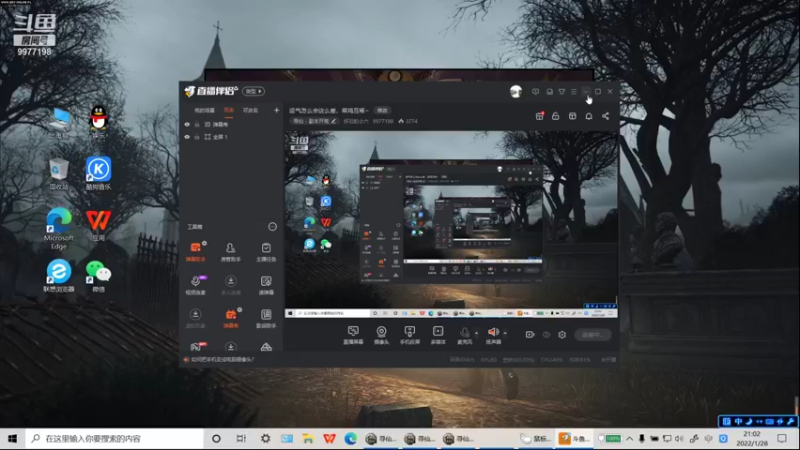
Task: Switch to the third scene tab
Action: pos(251,110)
